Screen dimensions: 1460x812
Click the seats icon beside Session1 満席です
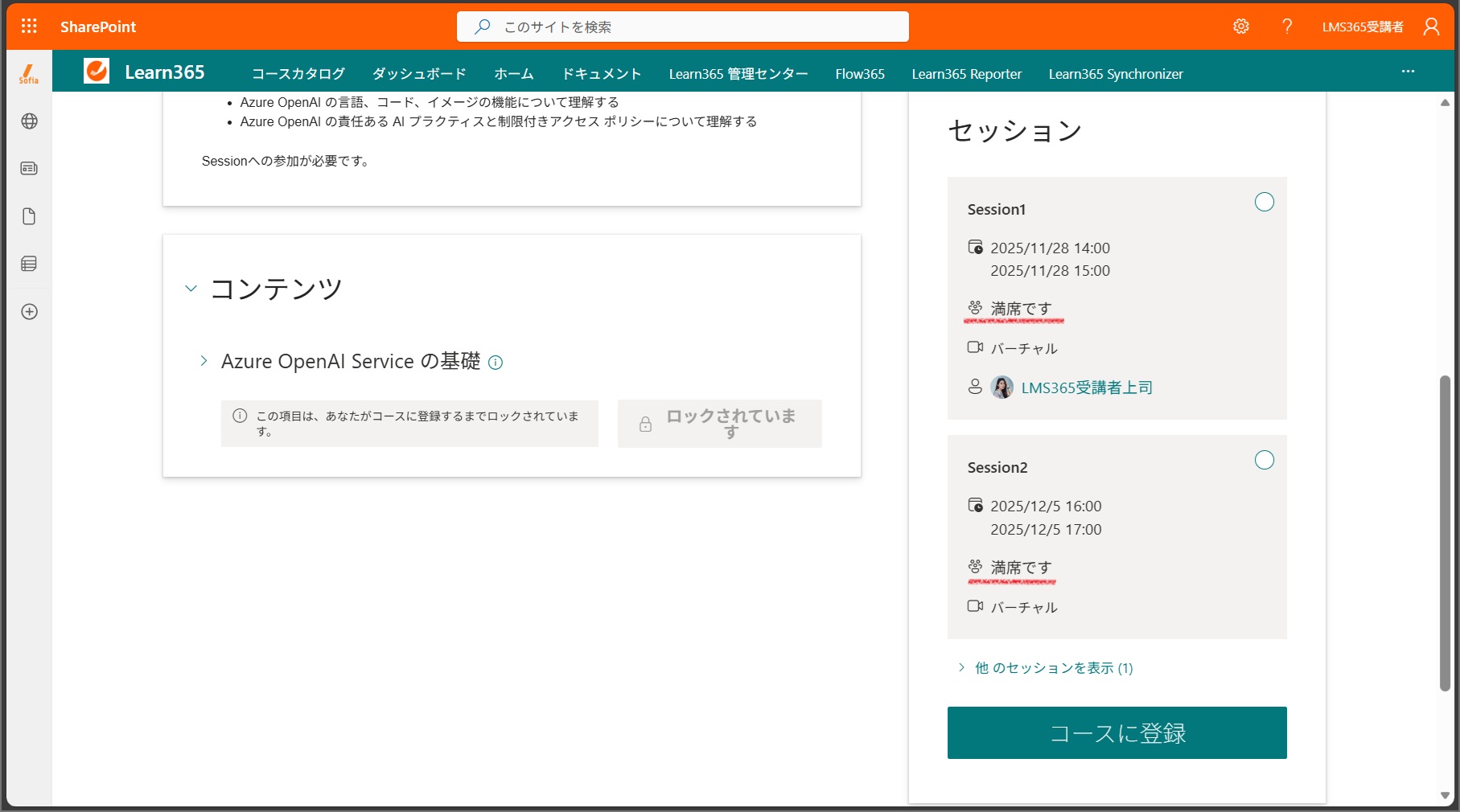coord(975,308)
